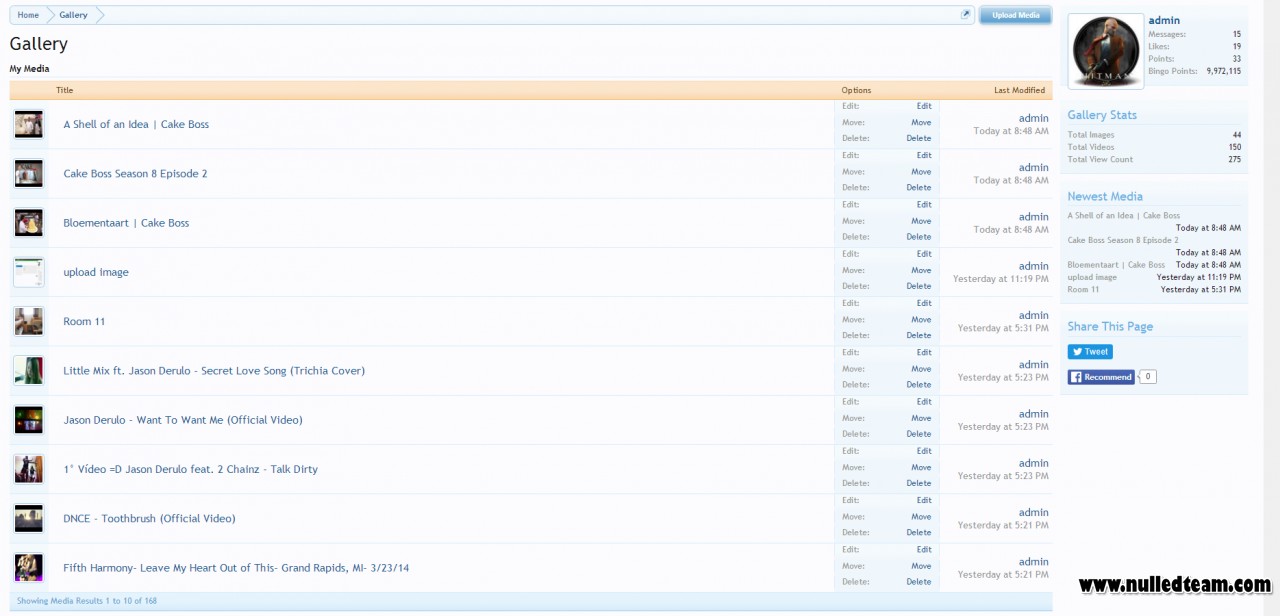This screenshot has width=1280, height=616.
Task: Open Little Mix Secret Love Song title
Action: tap(214, 371)
